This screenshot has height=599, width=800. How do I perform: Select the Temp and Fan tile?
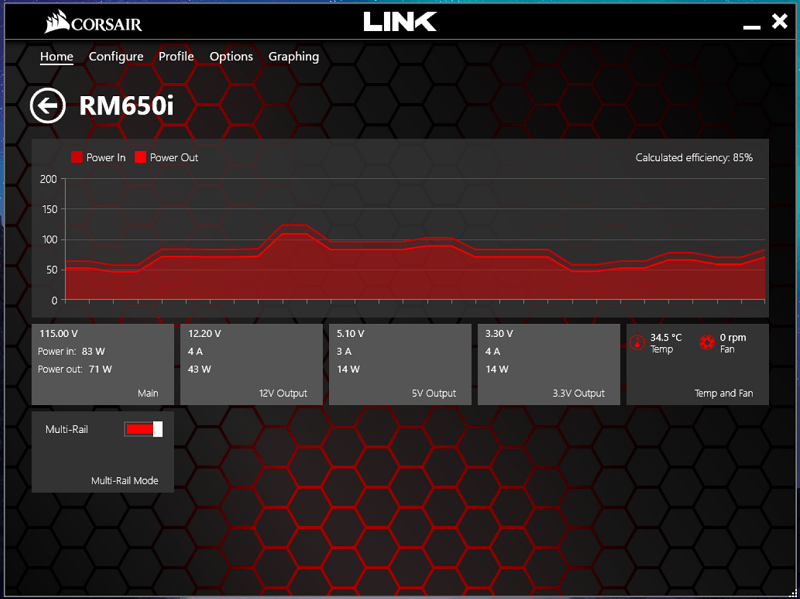697,364
